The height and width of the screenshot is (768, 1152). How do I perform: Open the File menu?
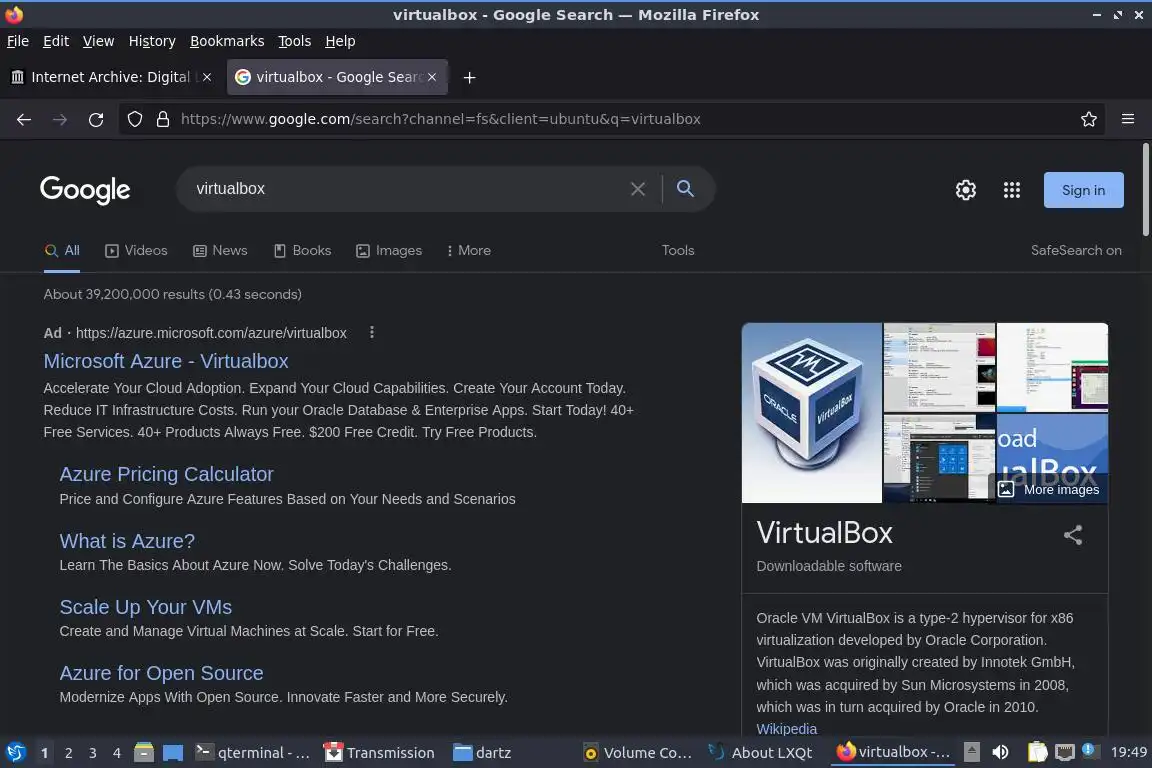(x=18, y=41)
